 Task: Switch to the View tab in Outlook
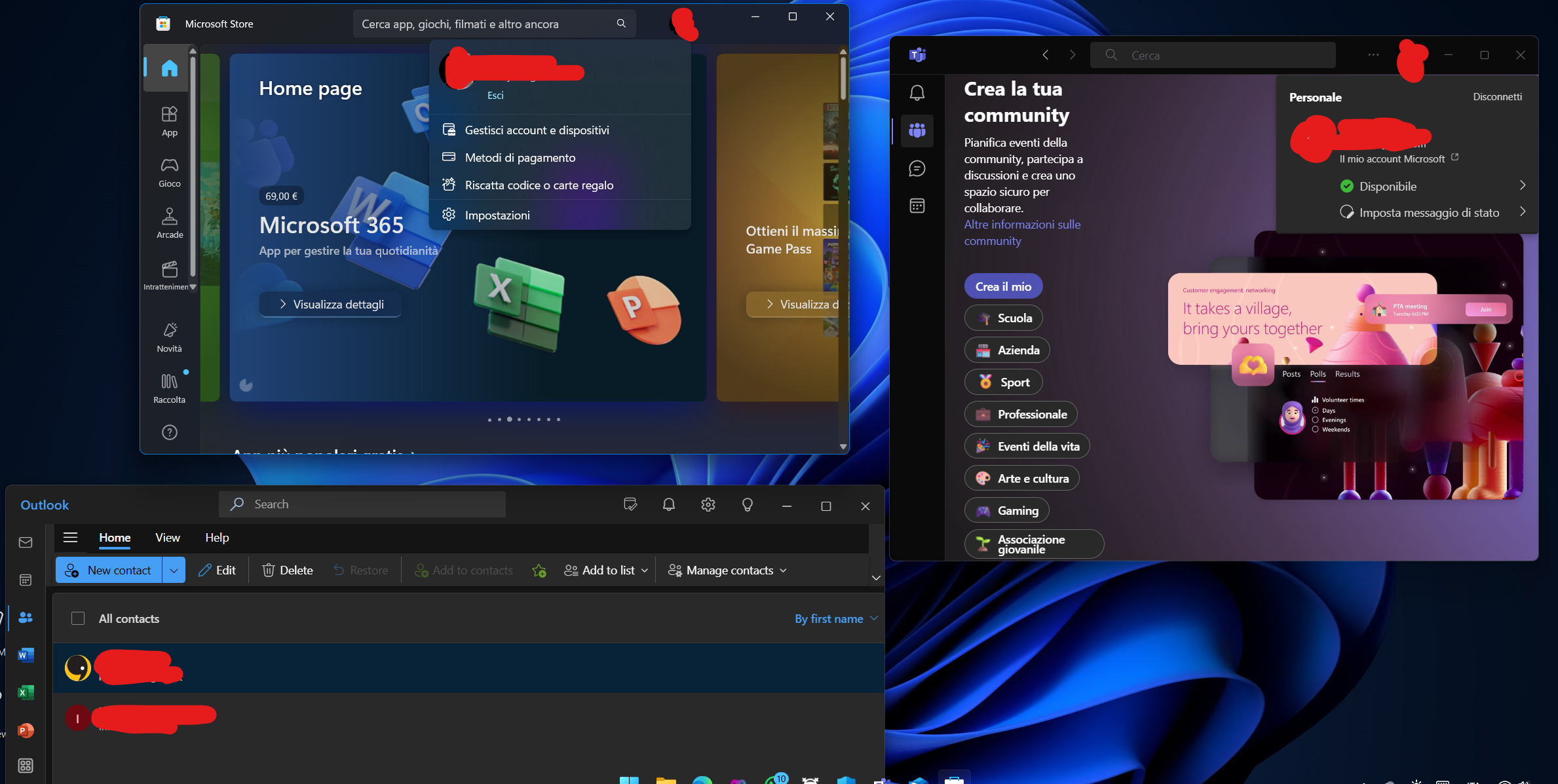[167, 538]
